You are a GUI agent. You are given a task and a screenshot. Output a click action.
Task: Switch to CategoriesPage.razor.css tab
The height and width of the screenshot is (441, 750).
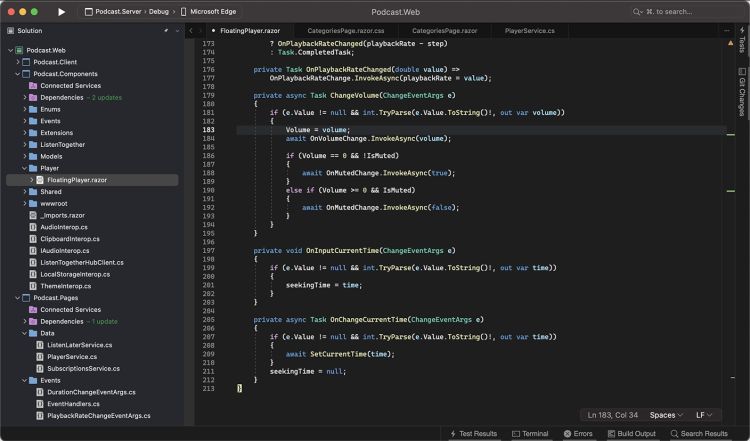346,31
